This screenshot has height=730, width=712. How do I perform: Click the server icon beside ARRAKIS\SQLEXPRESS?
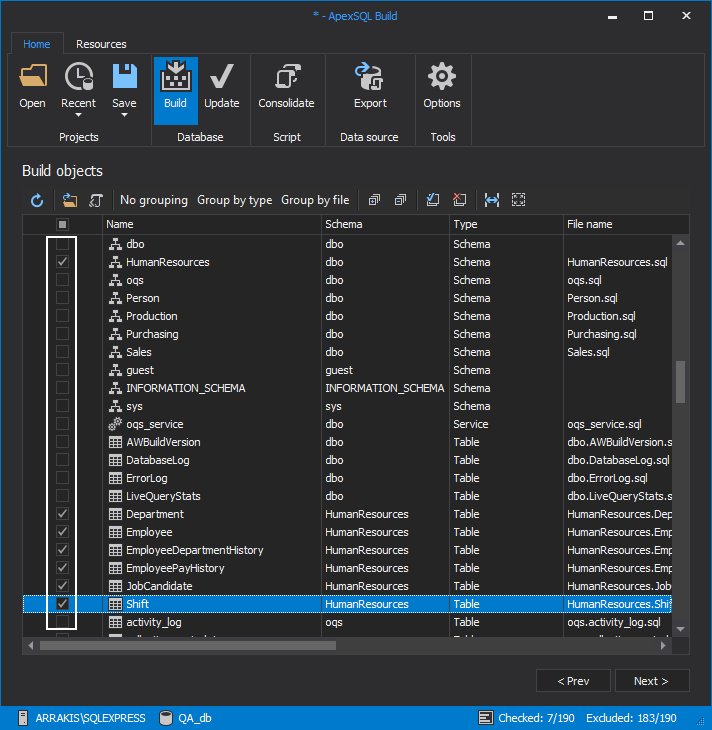pyautogui.click(x=23, y=718)
